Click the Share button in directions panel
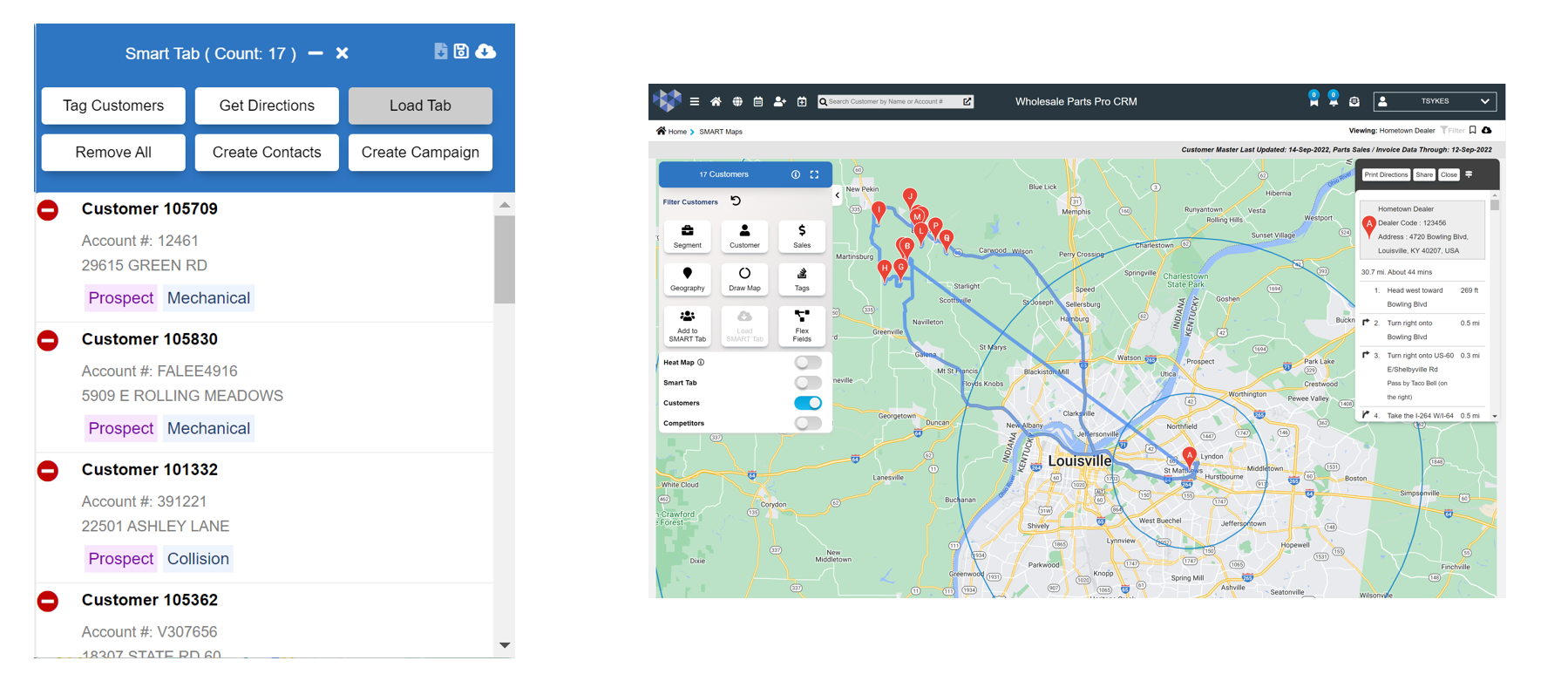The height and width of the screenshot is (681, 1568). tap(1424, 175)
